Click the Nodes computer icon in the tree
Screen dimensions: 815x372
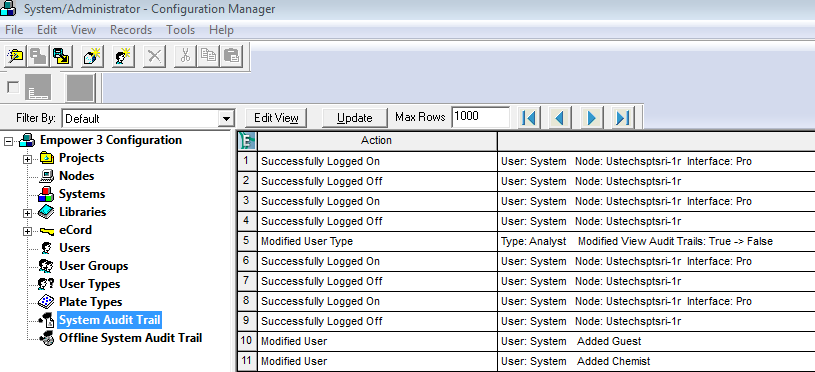(47, 176)
